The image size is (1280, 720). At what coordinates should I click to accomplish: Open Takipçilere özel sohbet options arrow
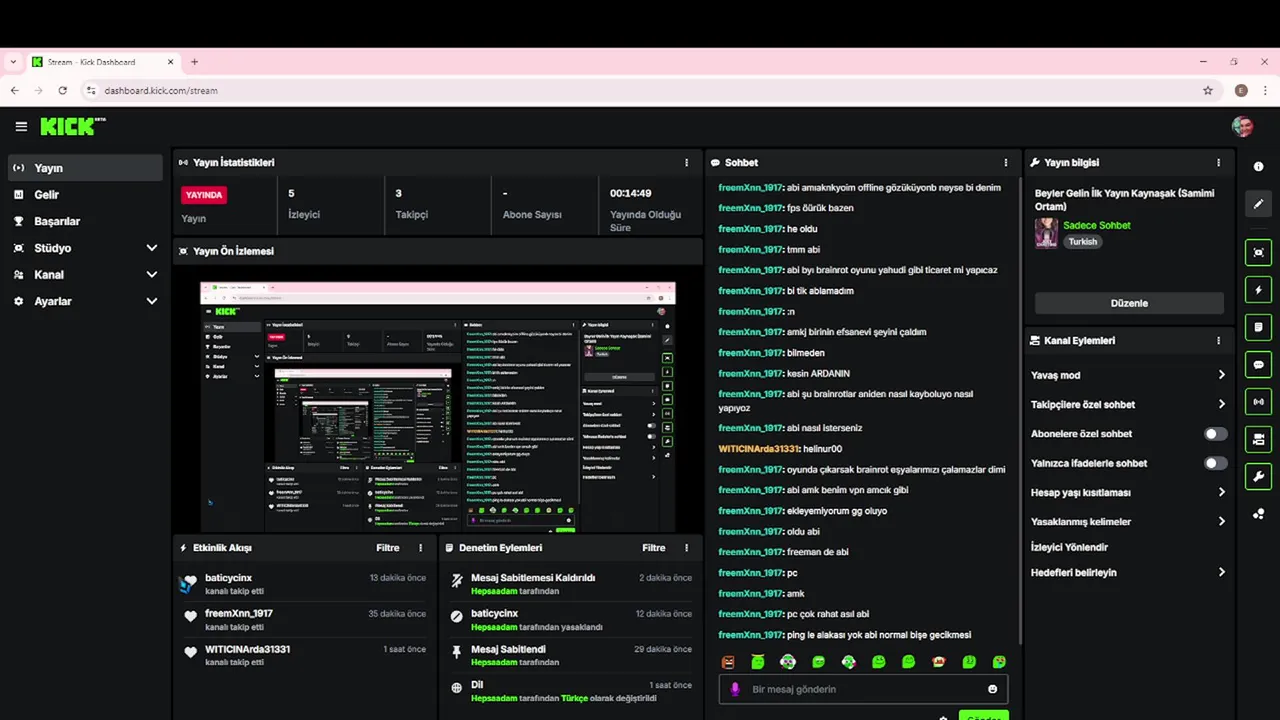(1221, 404)
